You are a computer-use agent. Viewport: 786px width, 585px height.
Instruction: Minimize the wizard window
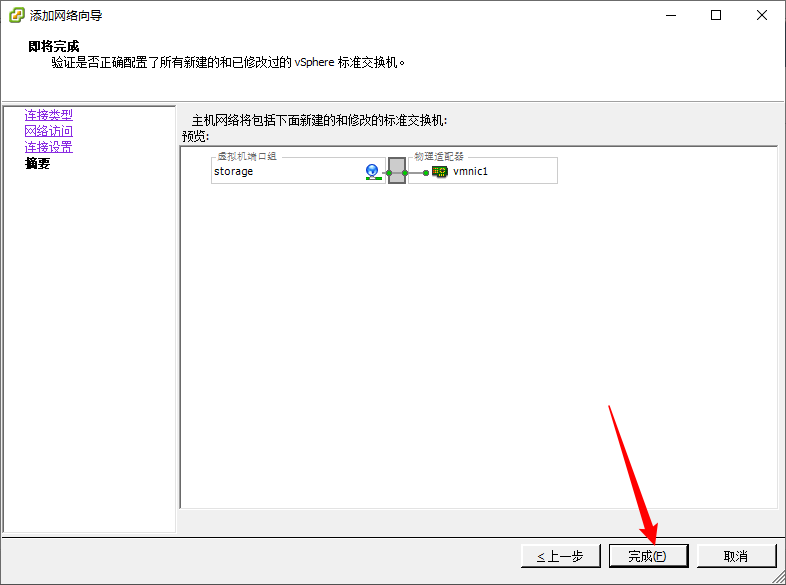[x=671, y=15]
